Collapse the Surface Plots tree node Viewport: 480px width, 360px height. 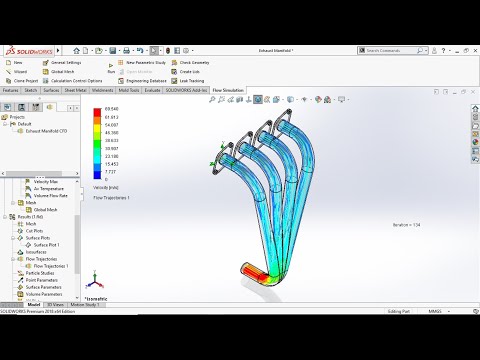tap(13, 238)
